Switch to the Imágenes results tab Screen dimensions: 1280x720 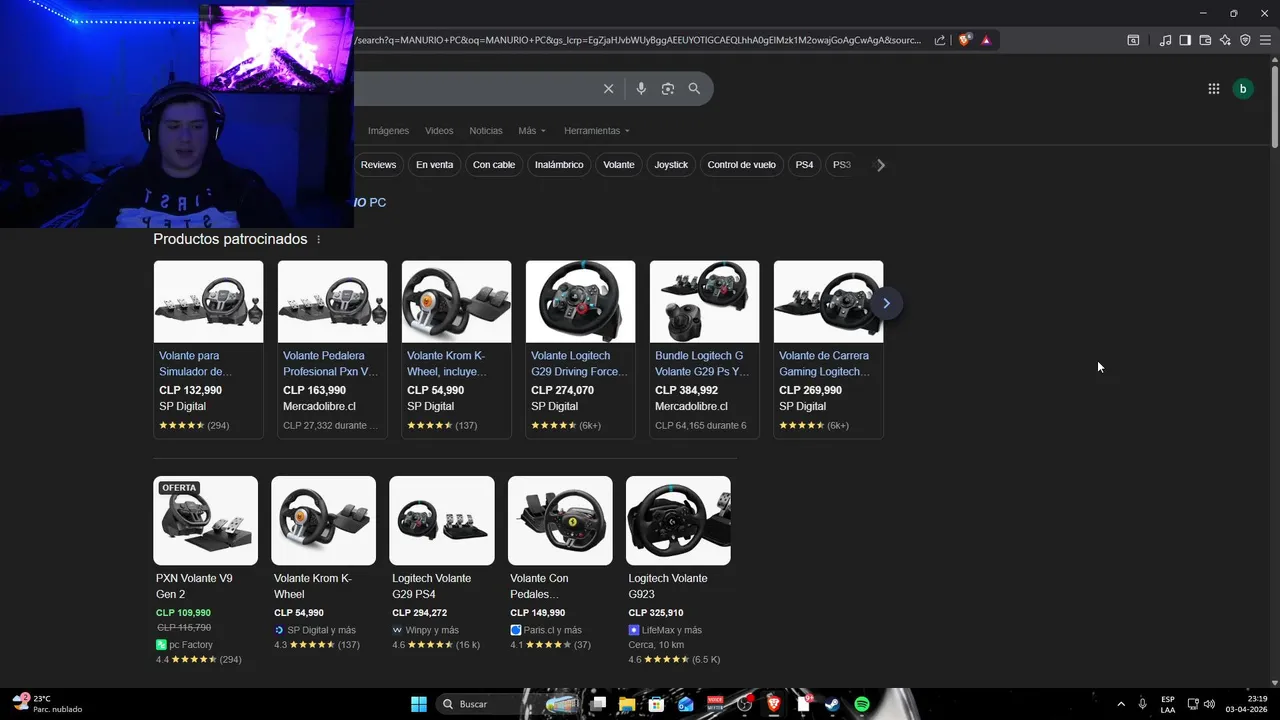click(x=388, y=131)
